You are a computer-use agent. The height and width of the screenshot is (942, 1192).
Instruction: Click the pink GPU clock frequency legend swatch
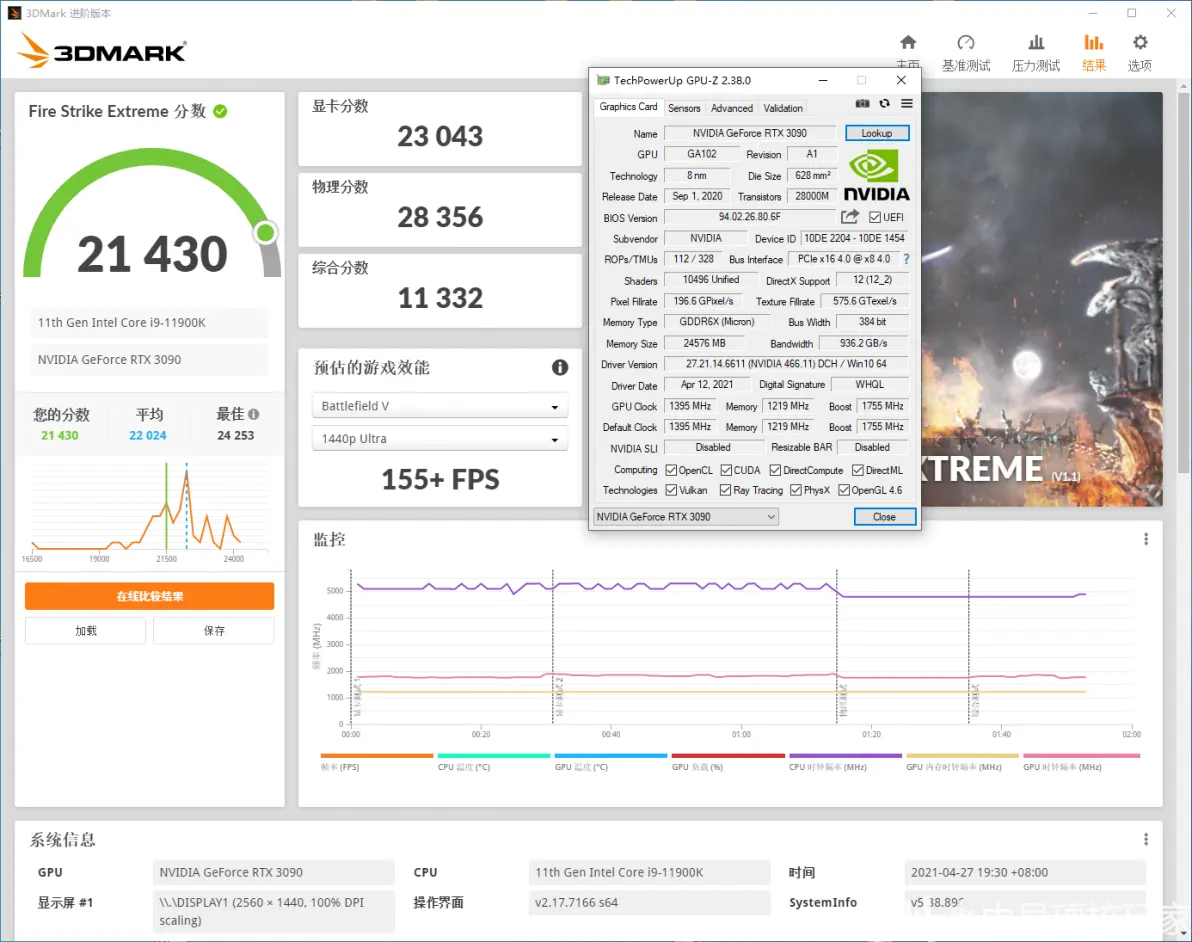pyautogui.click(x=1081, y=756)
